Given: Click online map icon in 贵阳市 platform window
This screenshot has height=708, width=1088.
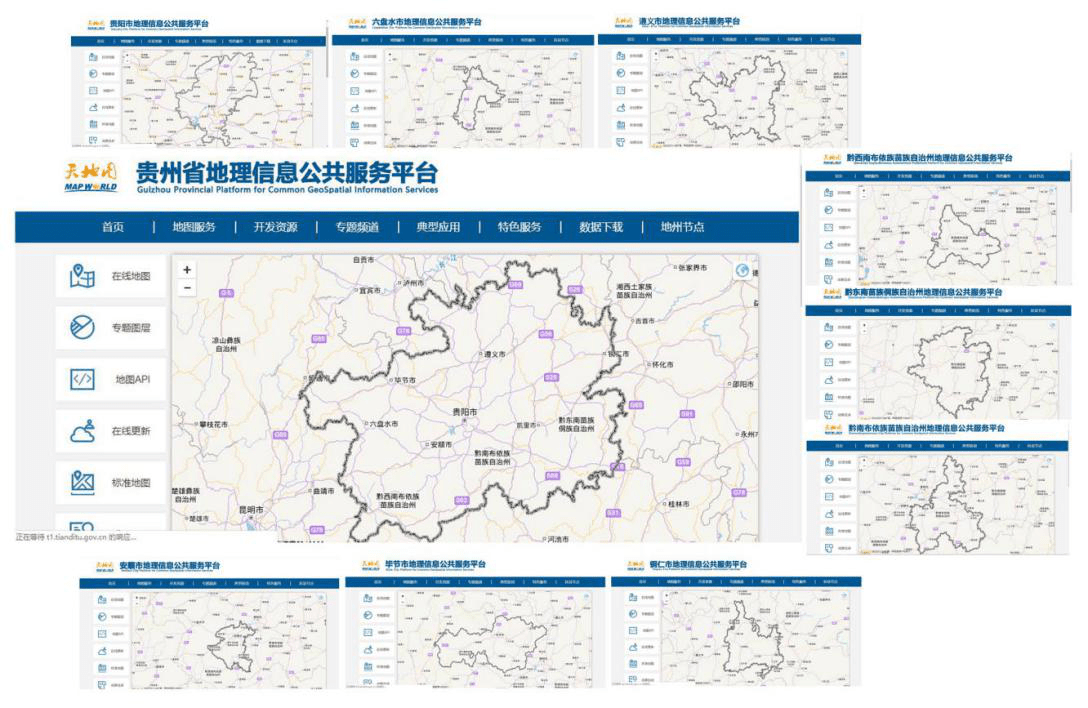Looking at the screenshot, I should pyautogui.click(x=93, y=57).
